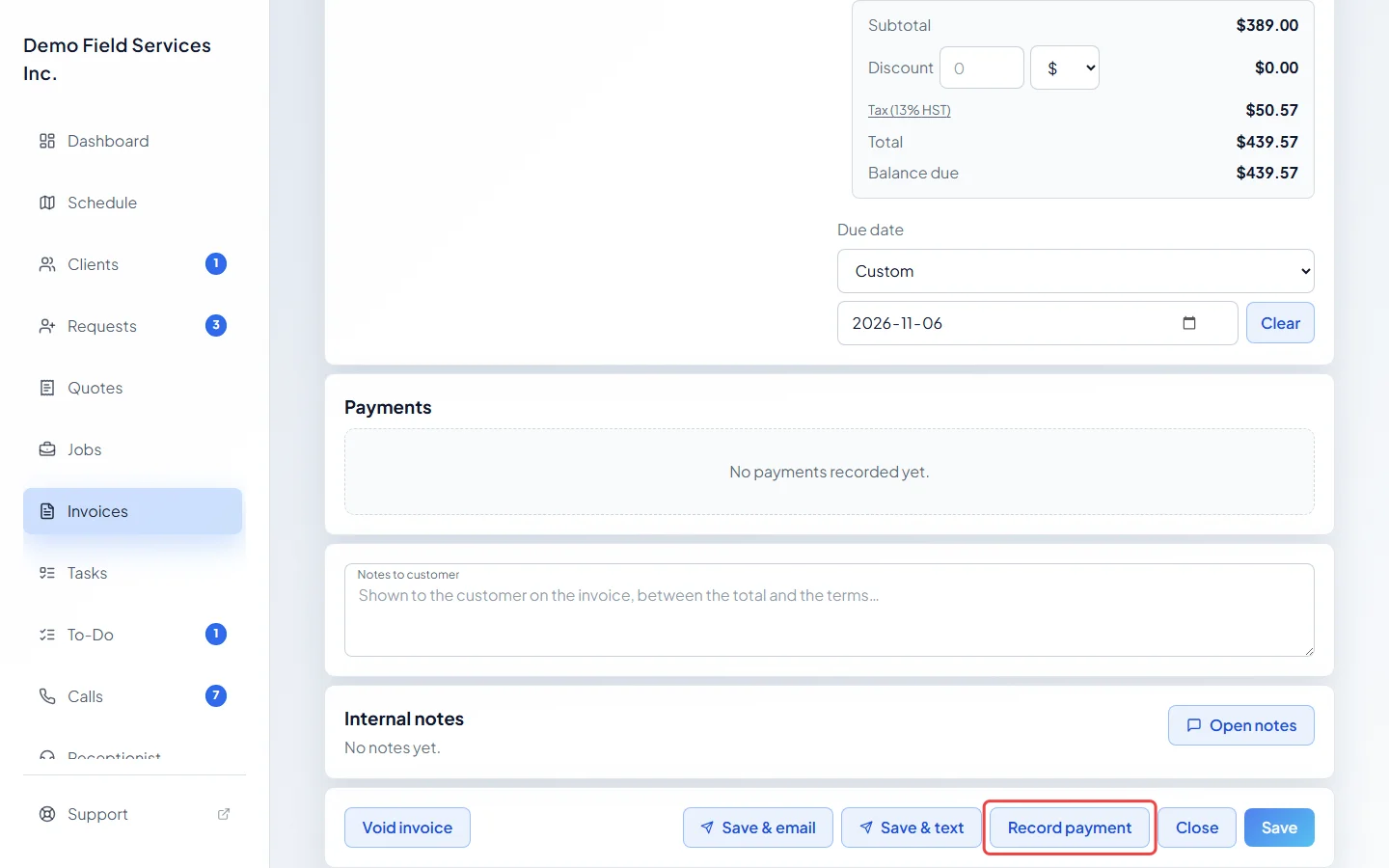Click the Support external link icon
The height and width of the screenshot is (868, 1389).
coord(224,814)
